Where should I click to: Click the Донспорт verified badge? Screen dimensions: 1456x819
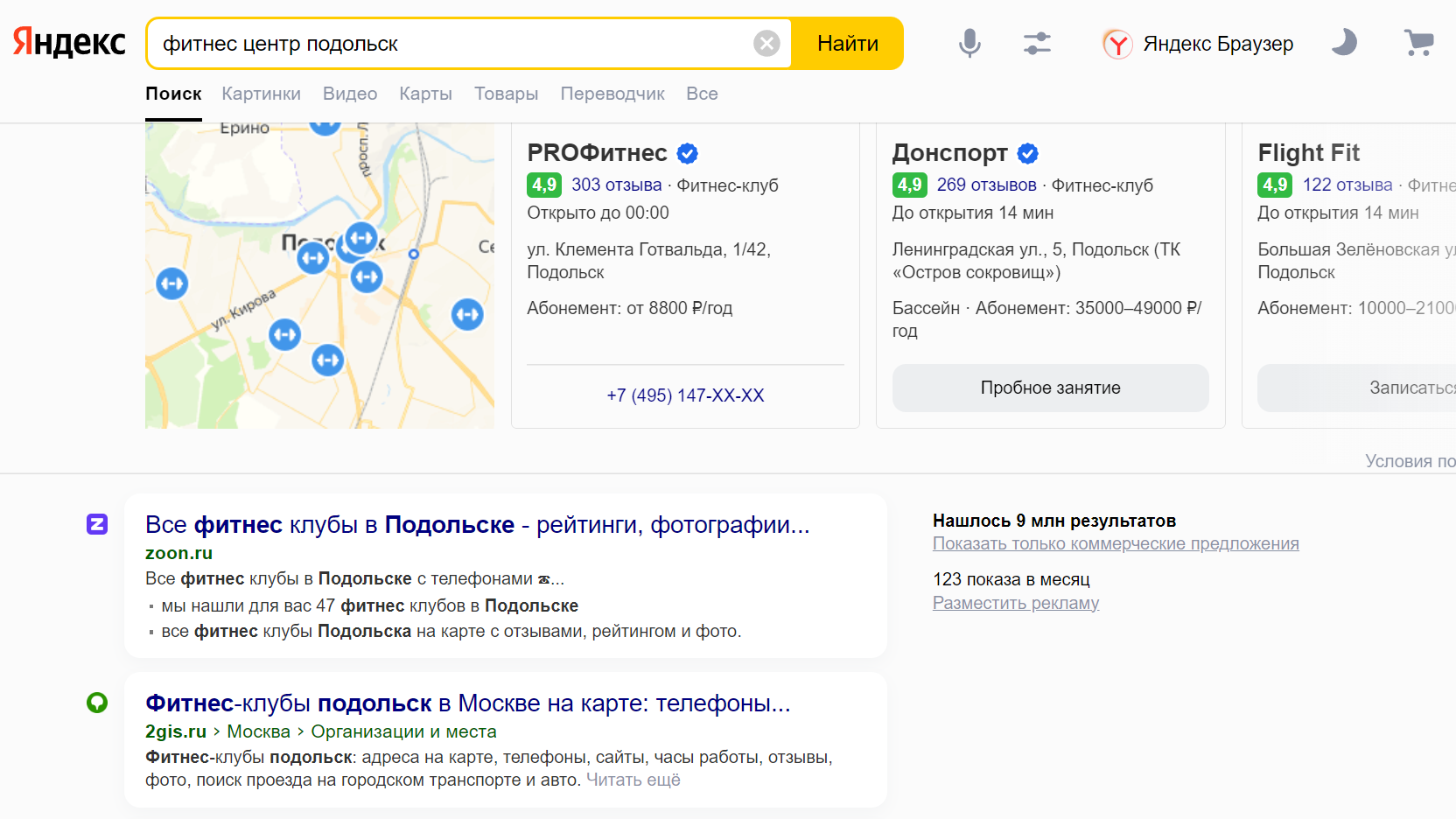[1028, 153]
